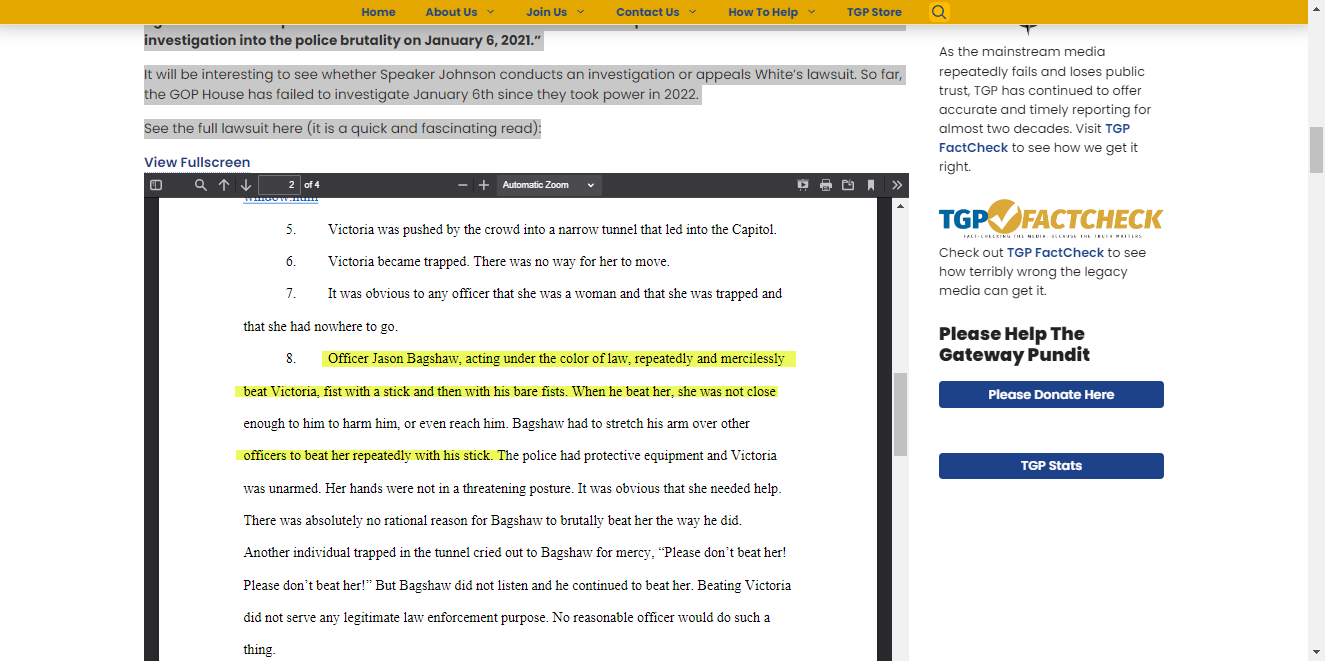The image size is (1325, 661).
Task: Click the PDF scrollbar up arrow
Action: click(900, 205)
